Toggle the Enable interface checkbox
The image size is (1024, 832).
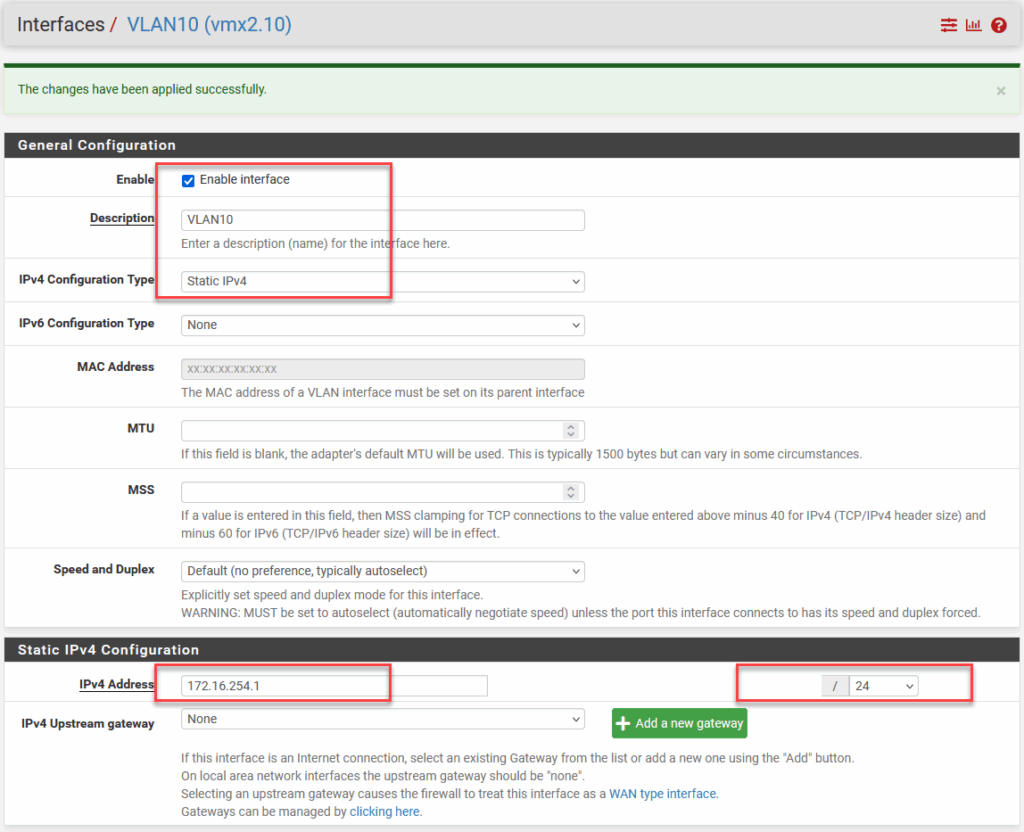(188, 180)
